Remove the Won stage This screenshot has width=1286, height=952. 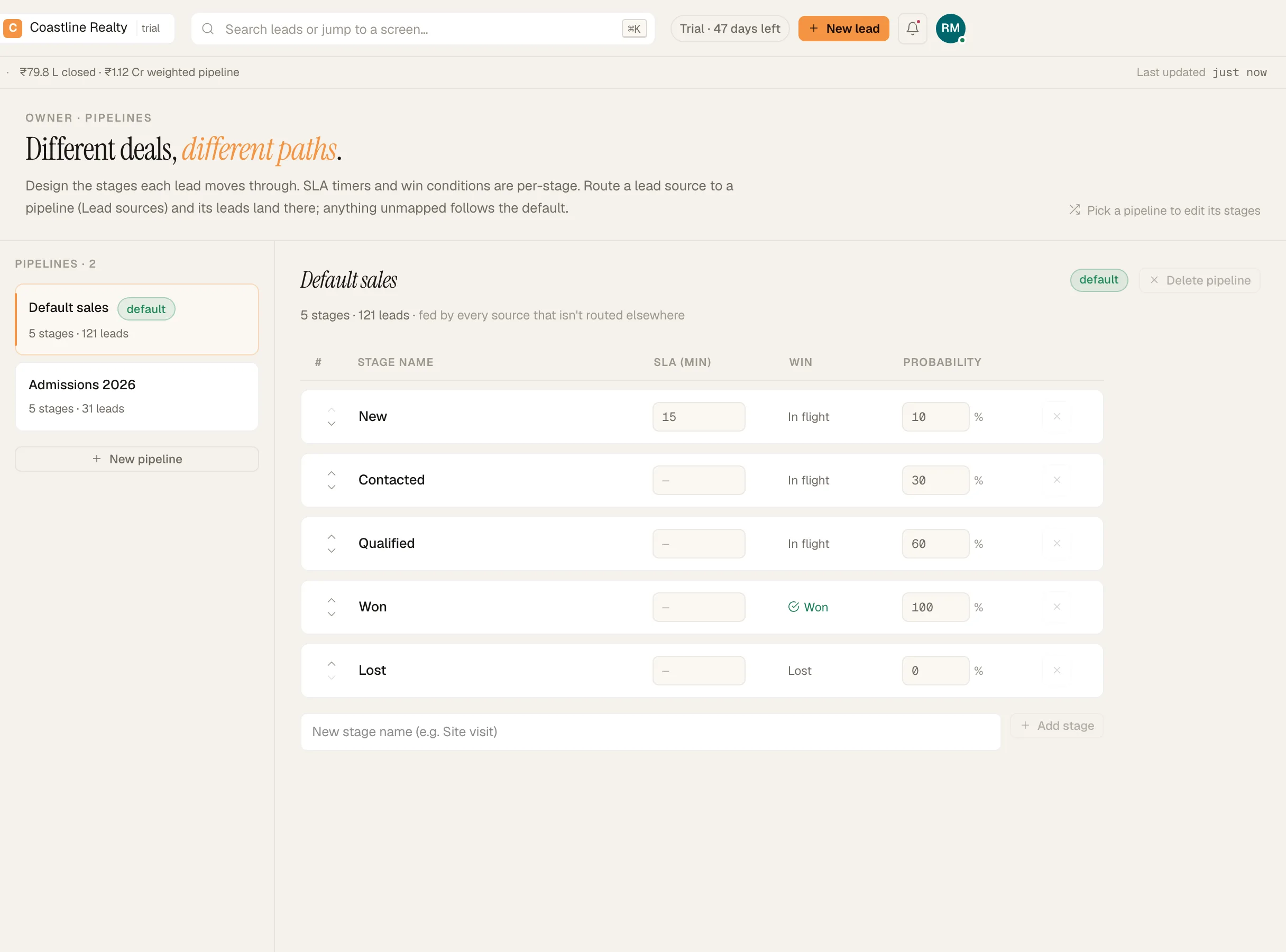pyautogui.click(x=1057, y=607)
